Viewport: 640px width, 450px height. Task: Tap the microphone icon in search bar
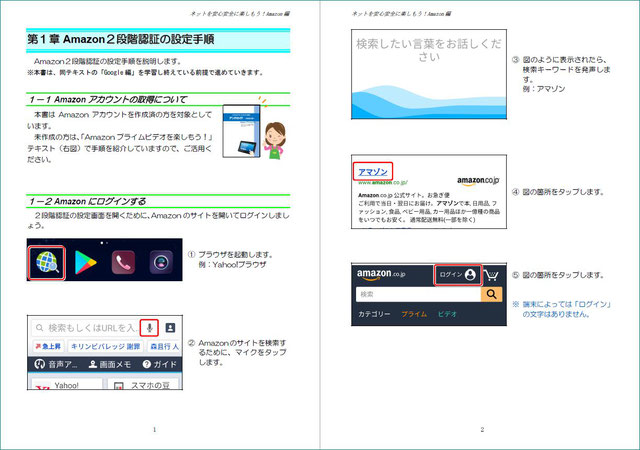pos(149,327)
